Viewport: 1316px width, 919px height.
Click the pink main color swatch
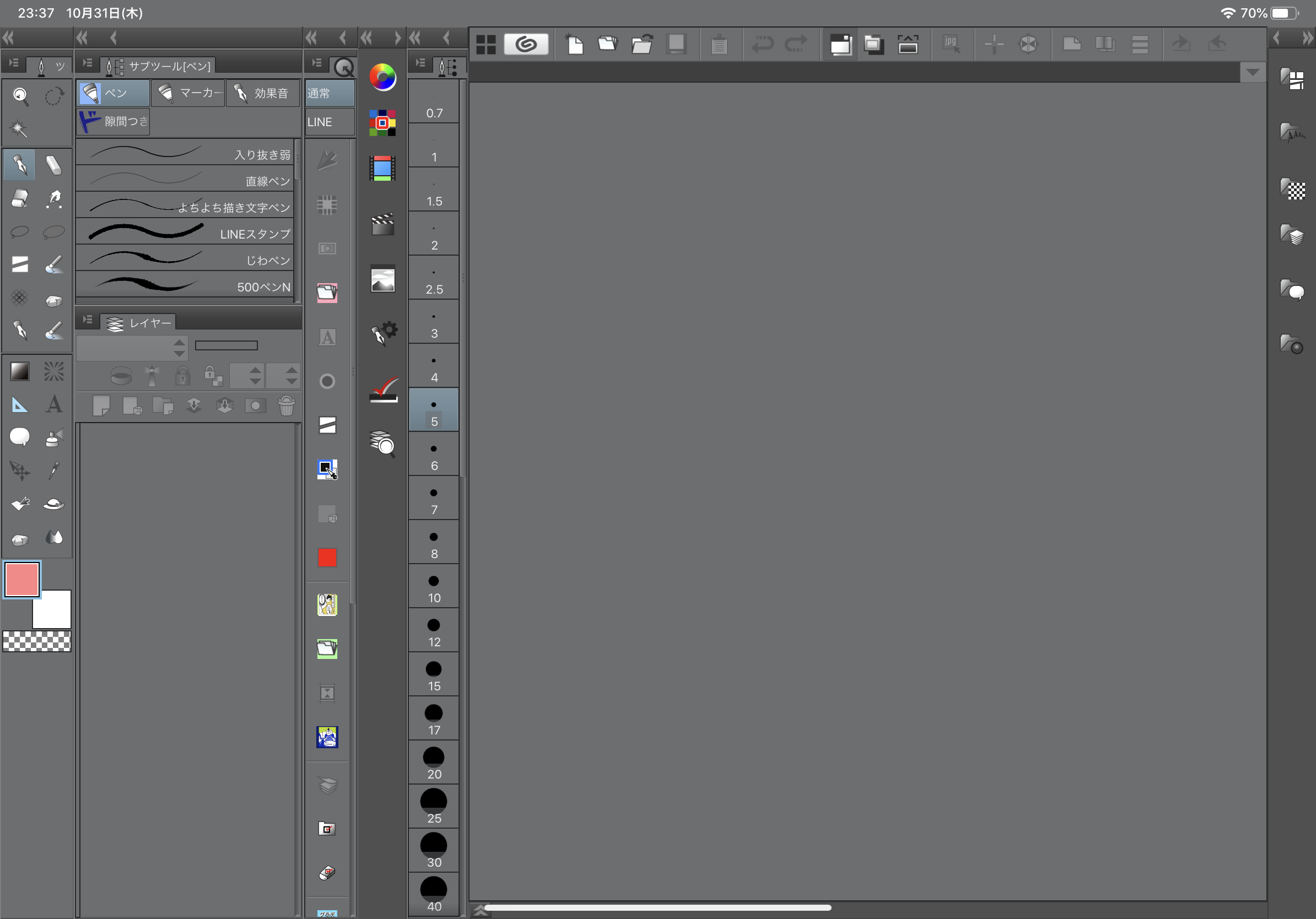point(22,579)
